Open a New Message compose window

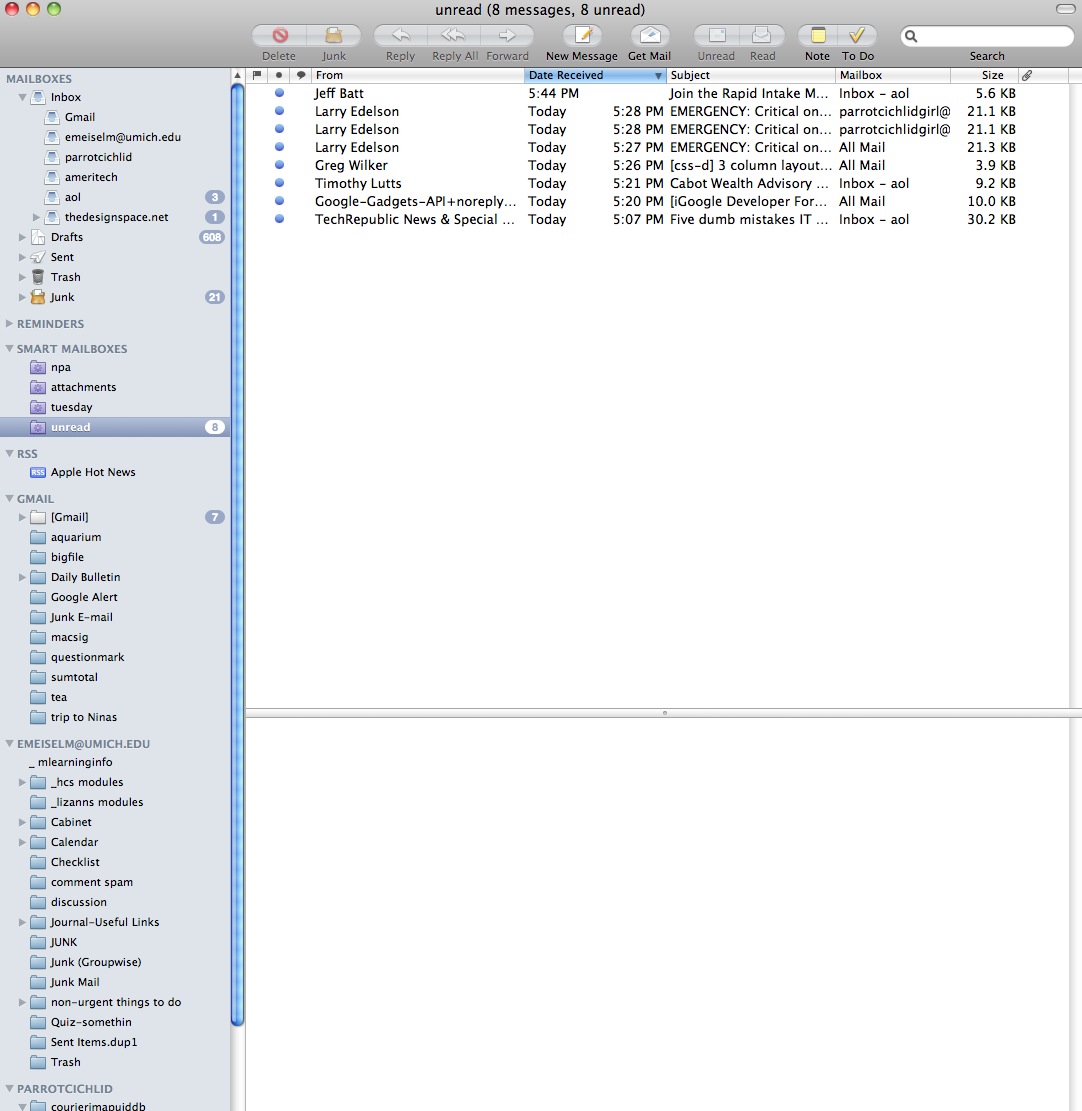click(581, 36)
